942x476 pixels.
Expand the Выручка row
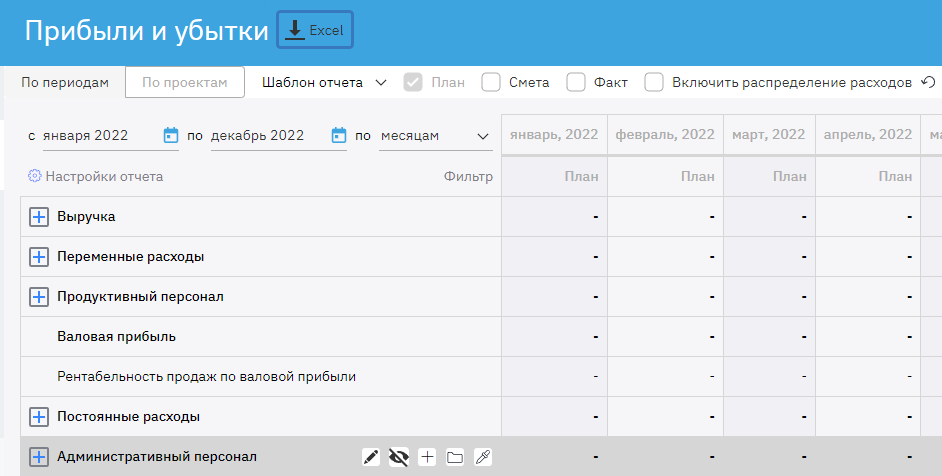[x=39, y=216]
